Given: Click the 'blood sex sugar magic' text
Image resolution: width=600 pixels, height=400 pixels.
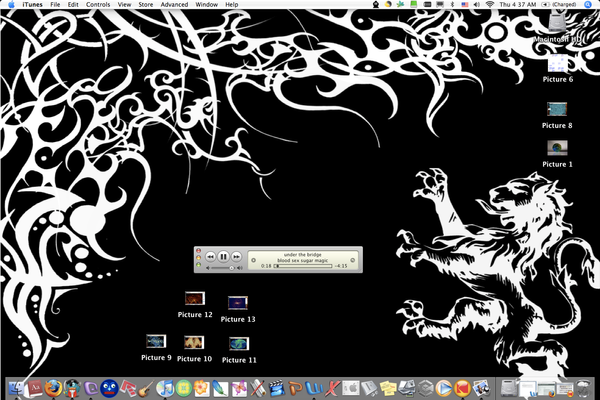Looking at the screenshot, I should pos(302,260).
